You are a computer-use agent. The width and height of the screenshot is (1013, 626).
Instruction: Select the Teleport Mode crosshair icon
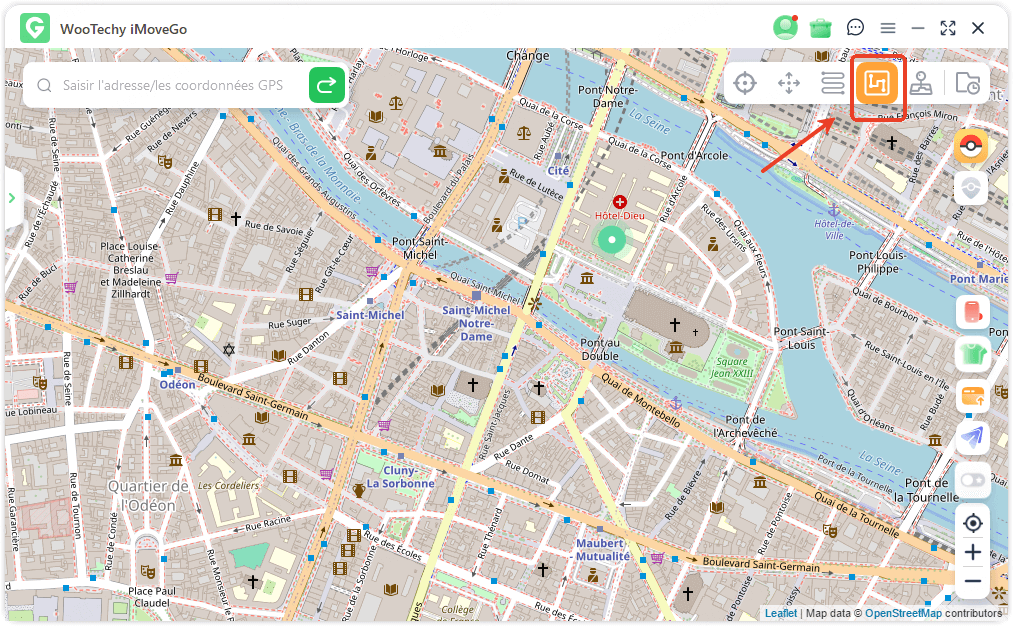pos(745,83)
